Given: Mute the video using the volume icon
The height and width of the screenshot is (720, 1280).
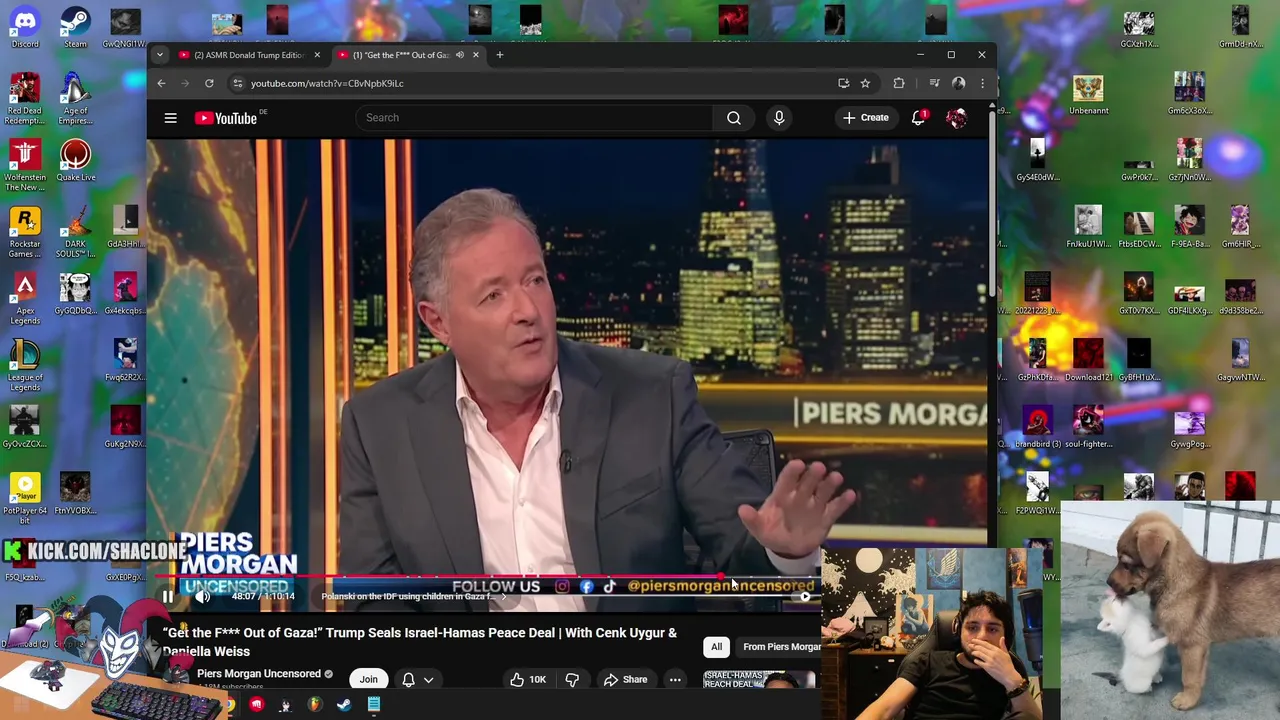Looking at the screenshot, I should (203, 596).
